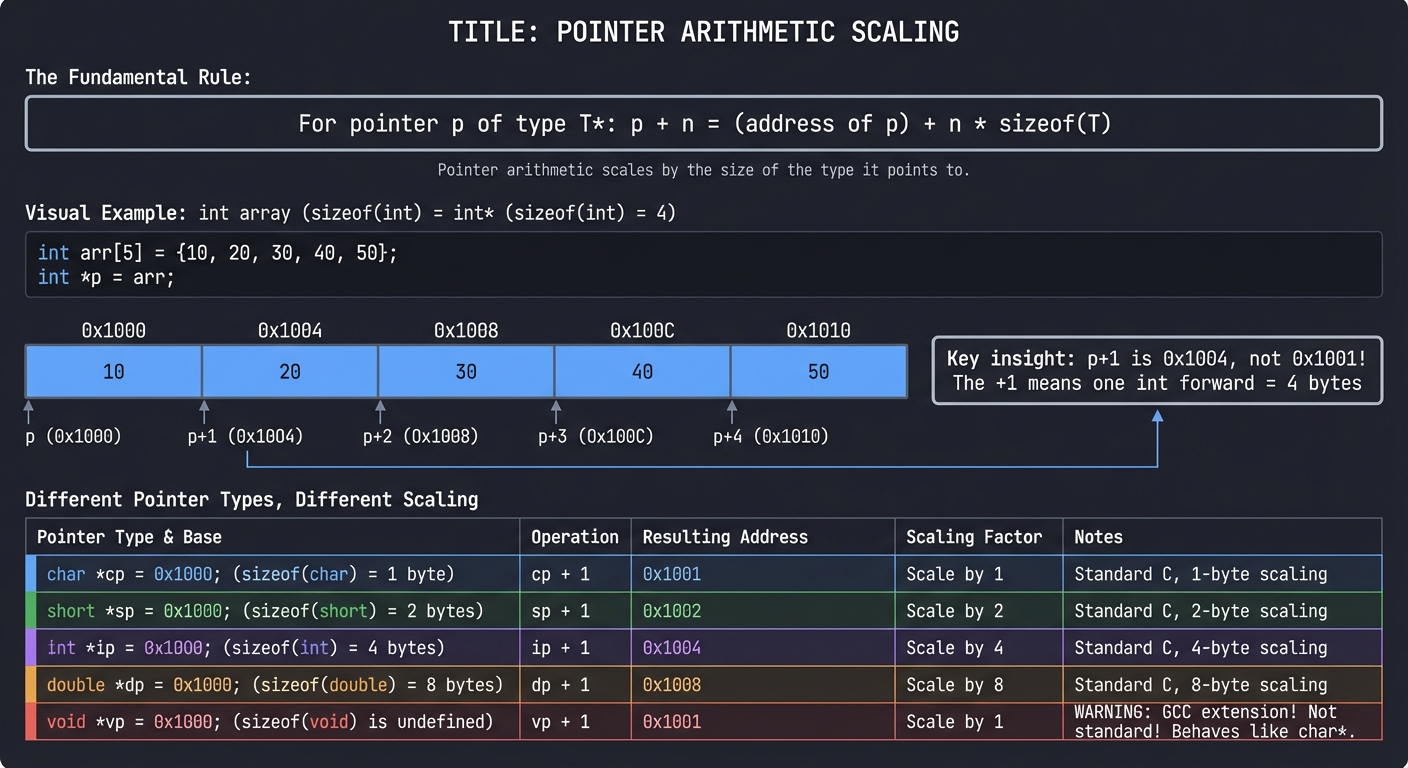Expand the code block with arr declaration
Image resolution: width=1408 pixels, height=768 pixels.
704,264
